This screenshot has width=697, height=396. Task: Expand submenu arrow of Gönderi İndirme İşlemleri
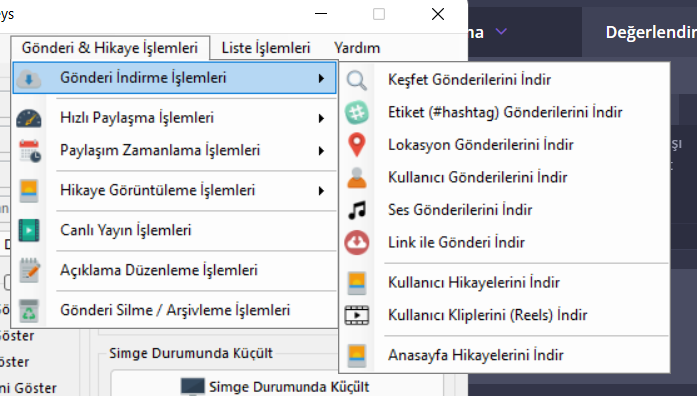[321, 79]
